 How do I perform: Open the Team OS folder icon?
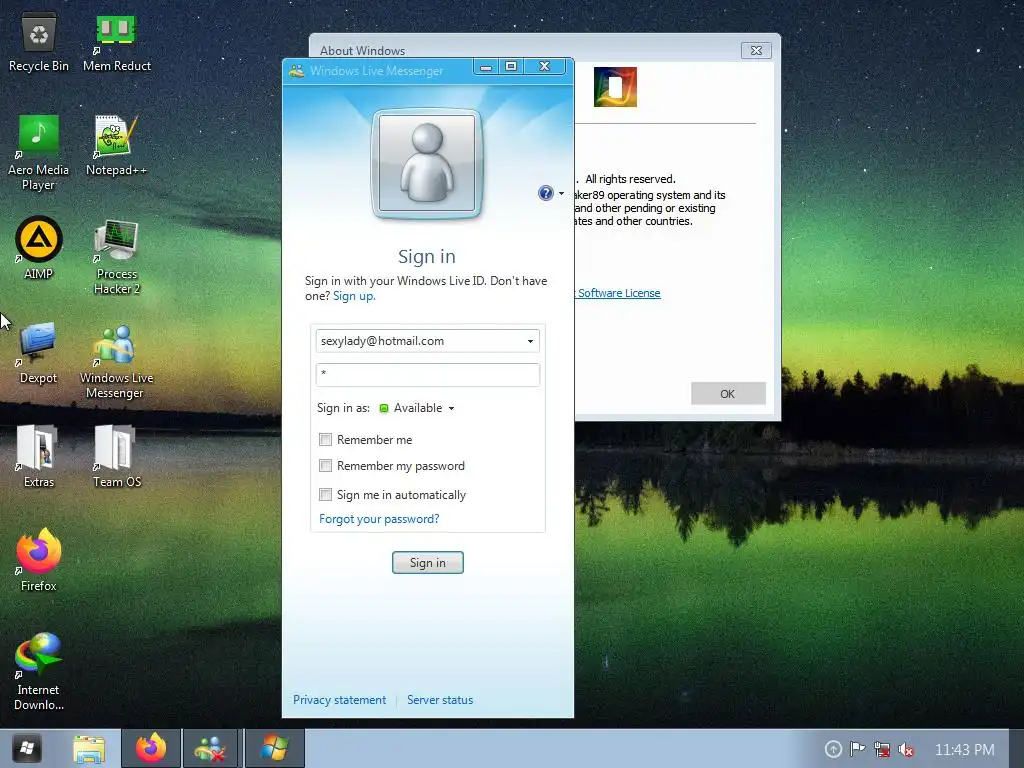116,456
